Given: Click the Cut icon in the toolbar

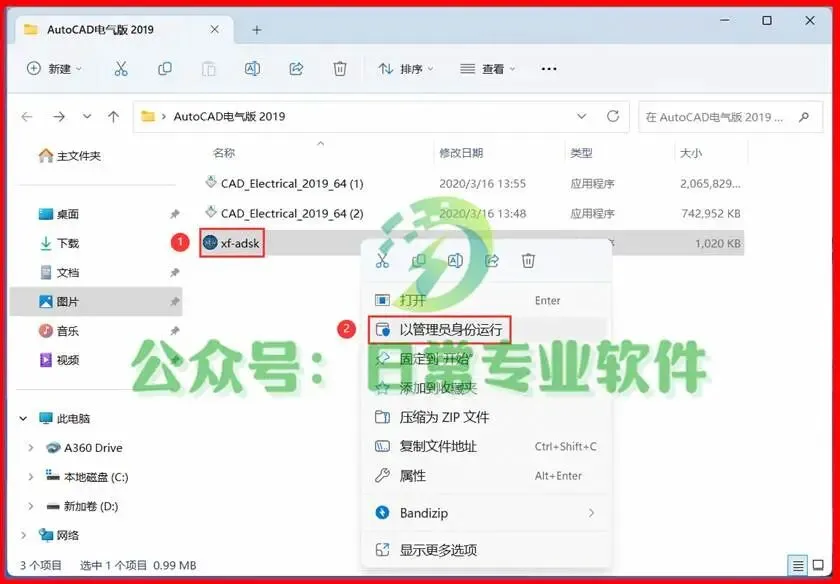Looking at the screenshot, I should (x=121, y=69).
